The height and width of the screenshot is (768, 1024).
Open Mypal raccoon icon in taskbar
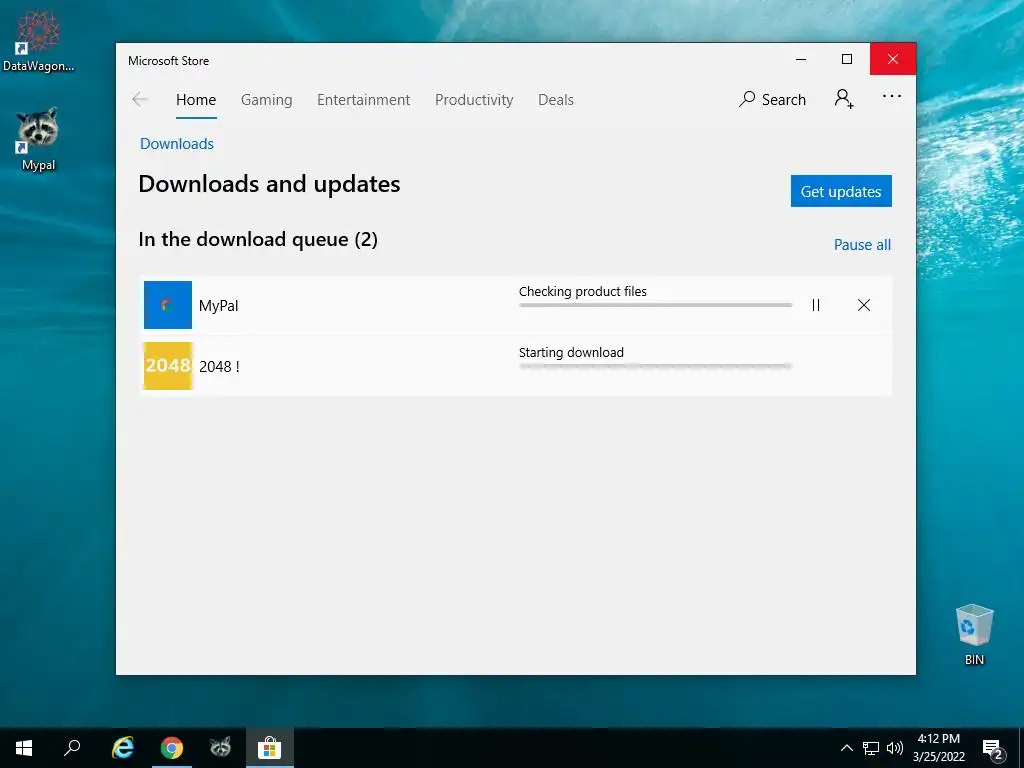[x=221, y=748]
